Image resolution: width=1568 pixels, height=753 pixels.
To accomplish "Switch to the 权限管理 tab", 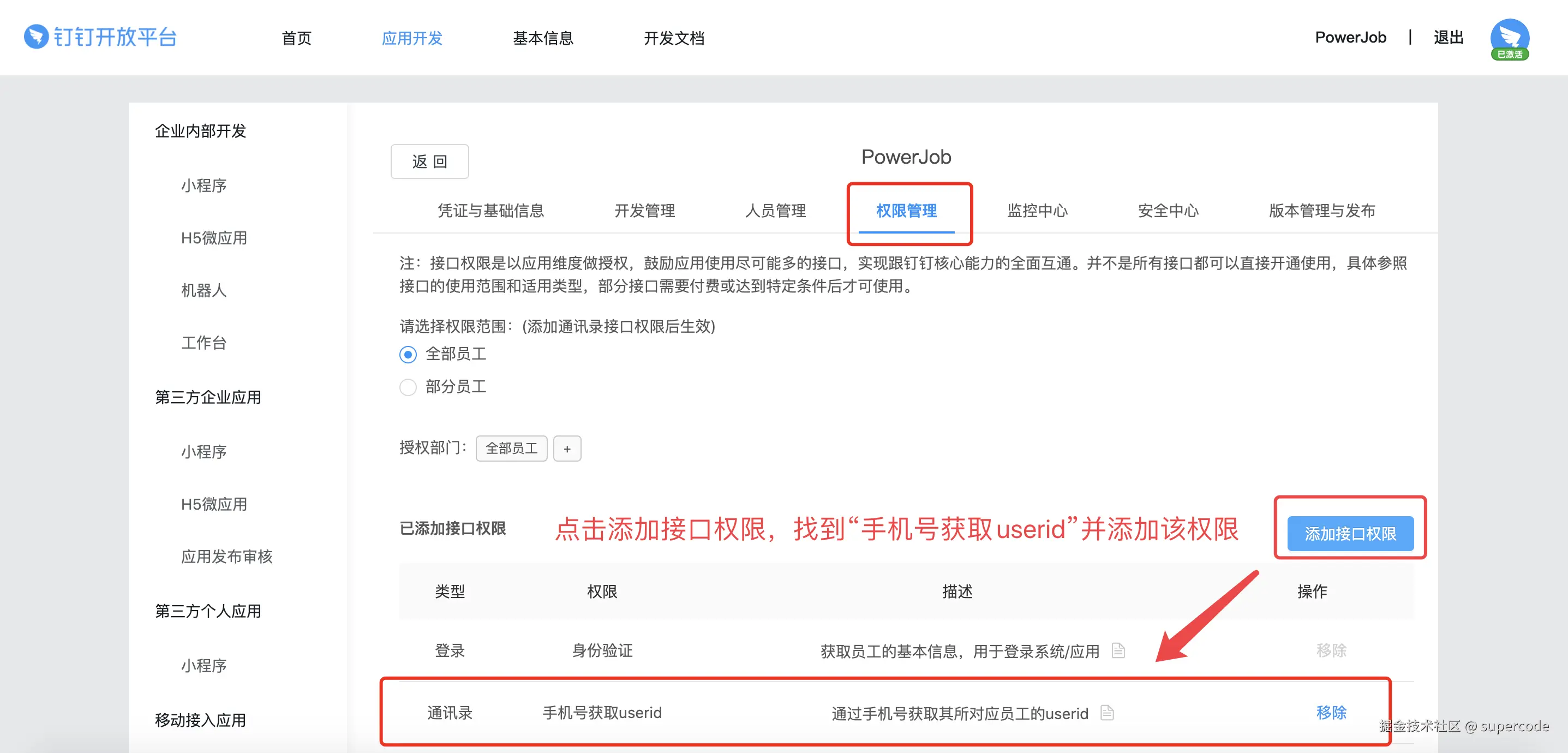I will [906, 211].
